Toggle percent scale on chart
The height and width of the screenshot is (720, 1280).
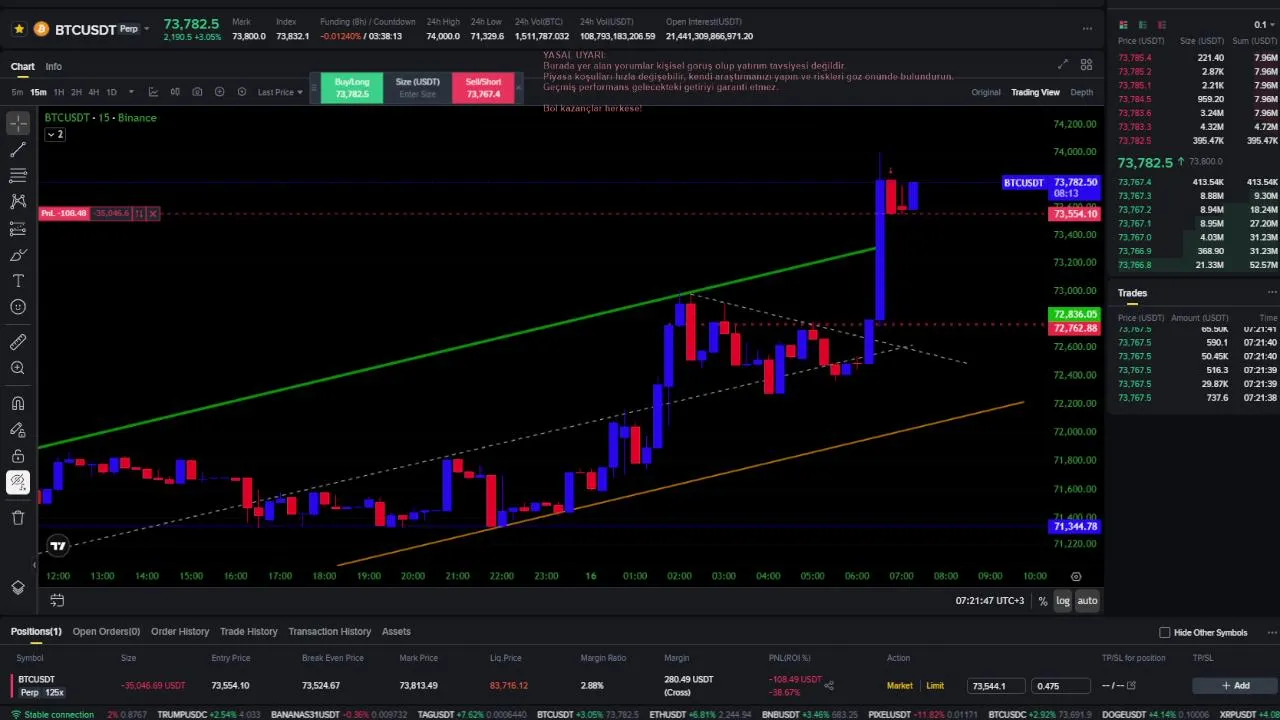1043,601
